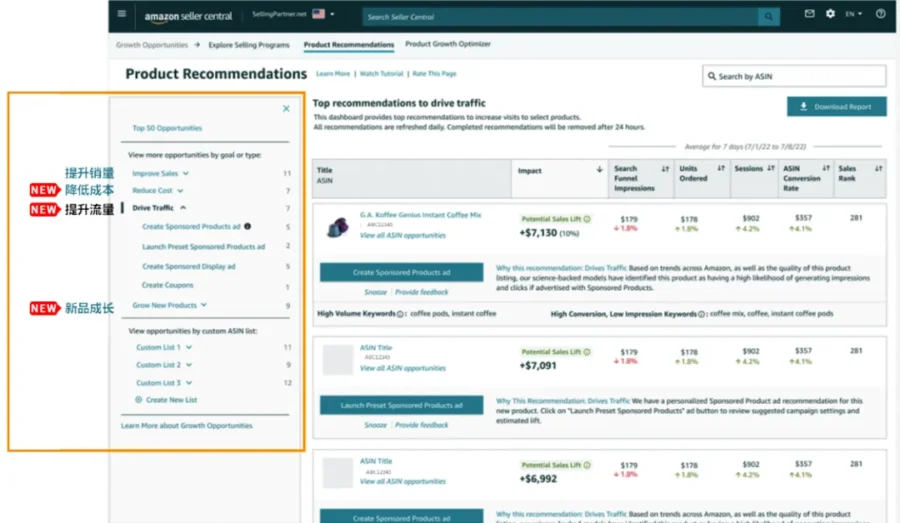The image size is (900, 523).
Task: Open Explore Selling Programs tab
Action: pos(249,45)
